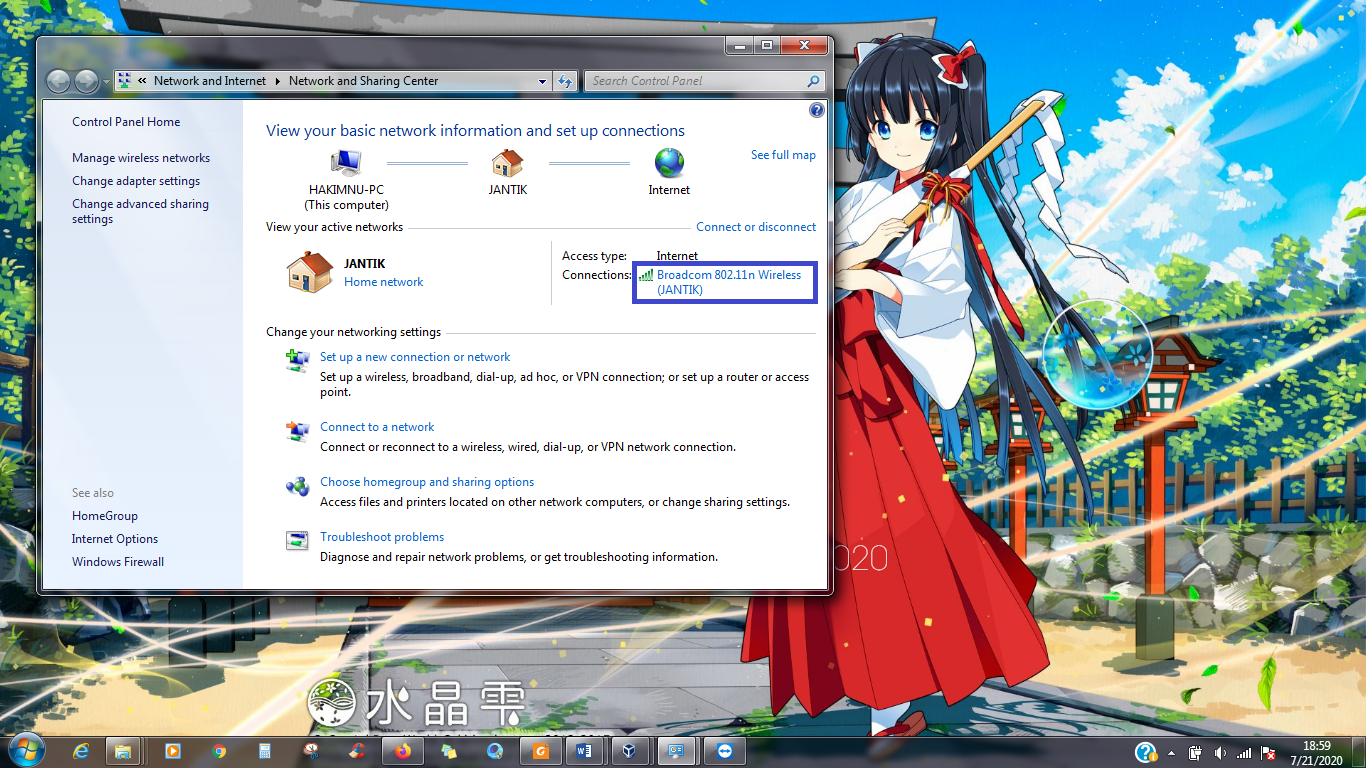Launch Internet Explorer from the taskbar
Viewport: 1366px width, 768px height.
coord(82,752)
